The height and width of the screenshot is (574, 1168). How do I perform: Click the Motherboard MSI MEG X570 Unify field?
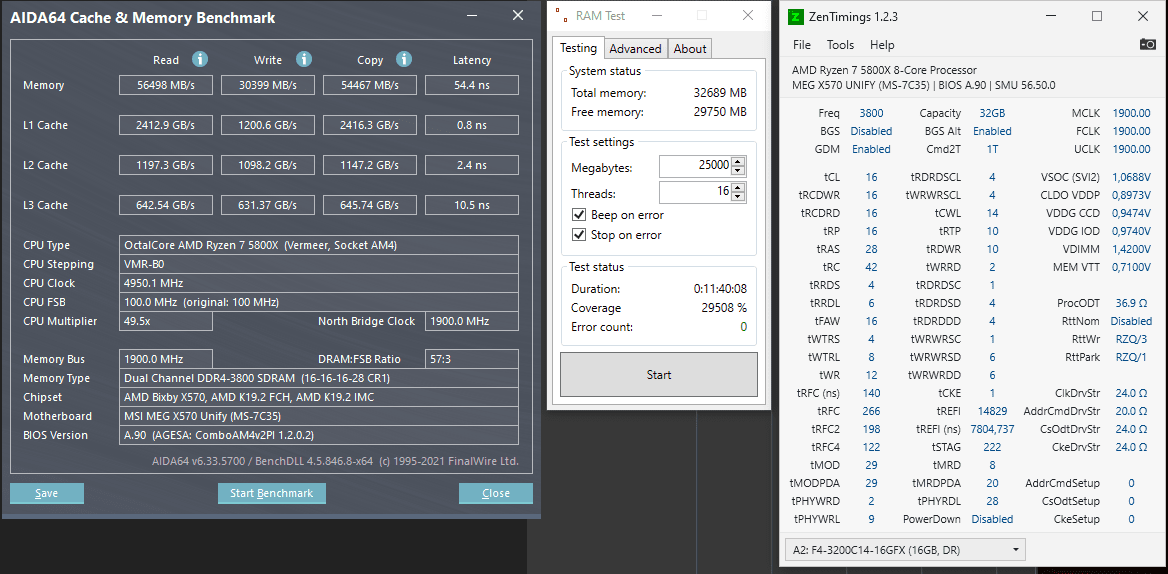319,416
